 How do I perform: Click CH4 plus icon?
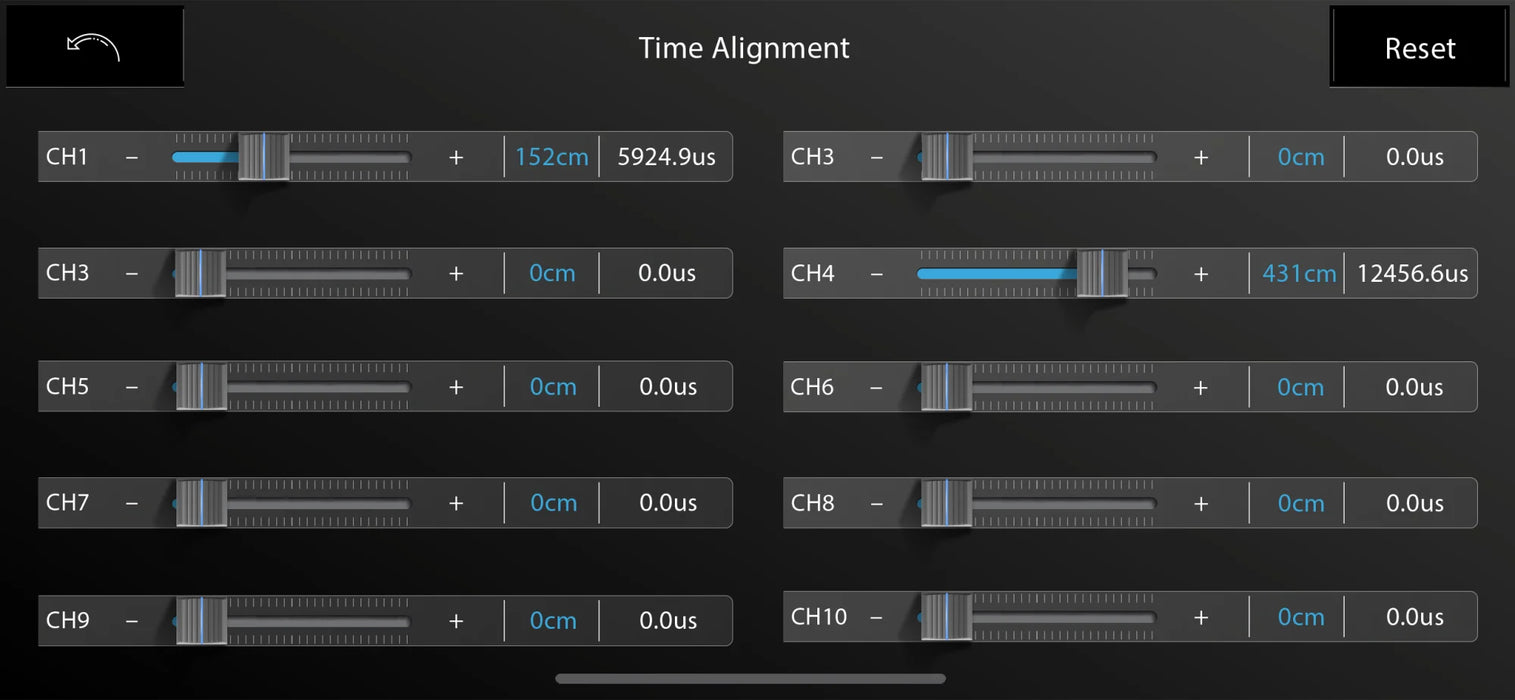[x=1201, y=273]
